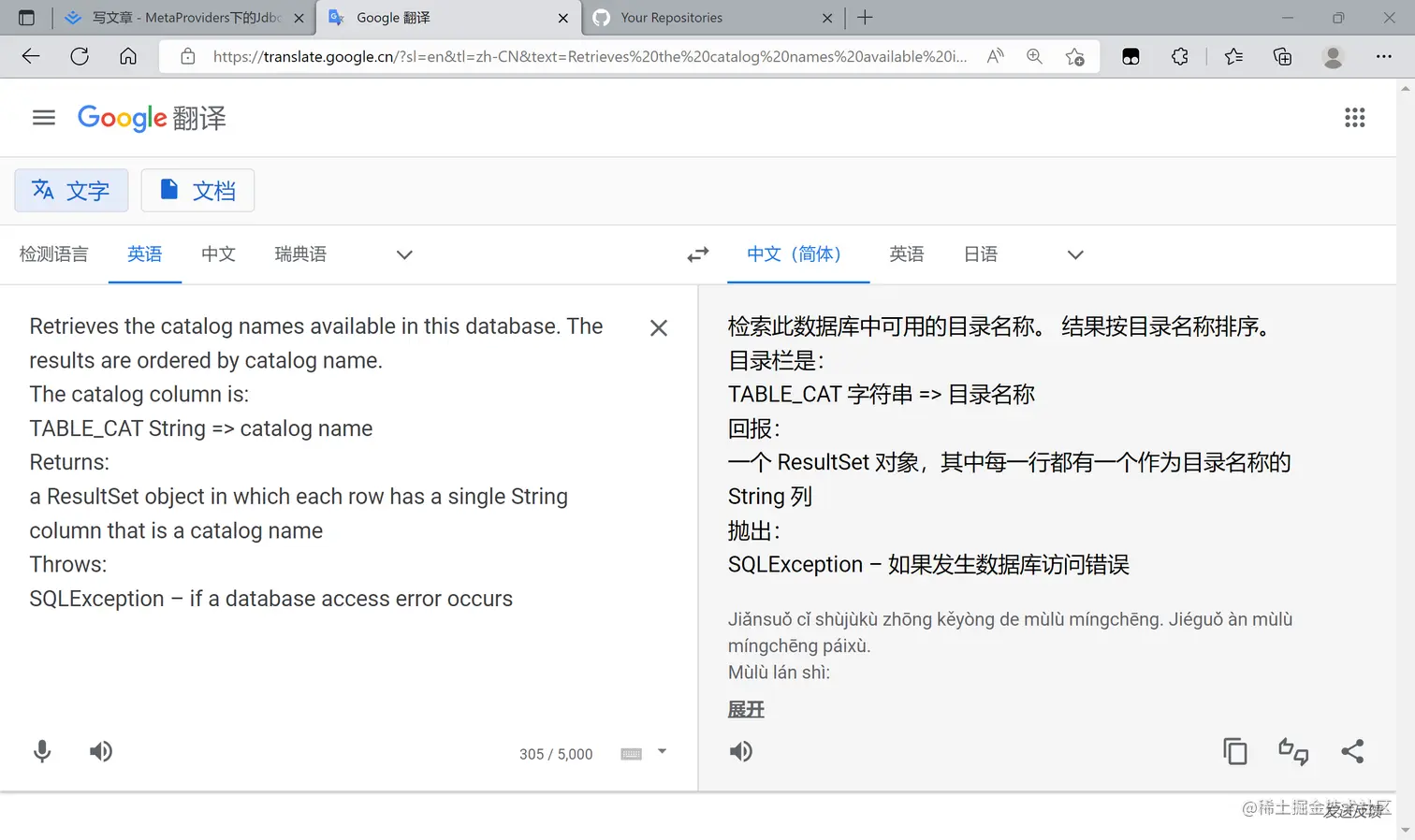Screen dimensions: 1415x840
Task: Close the MetaProviders article tab
Action: pos(299,18)
